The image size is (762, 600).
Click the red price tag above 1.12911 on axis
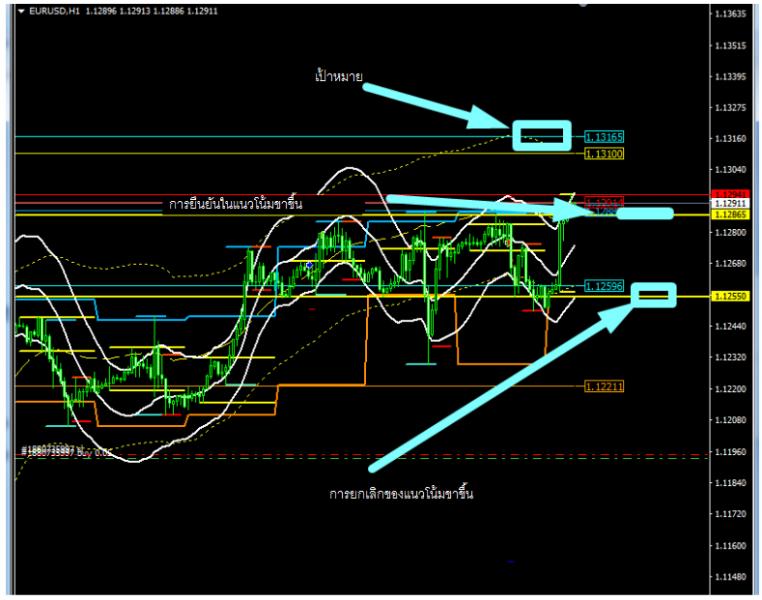[730, 195]
